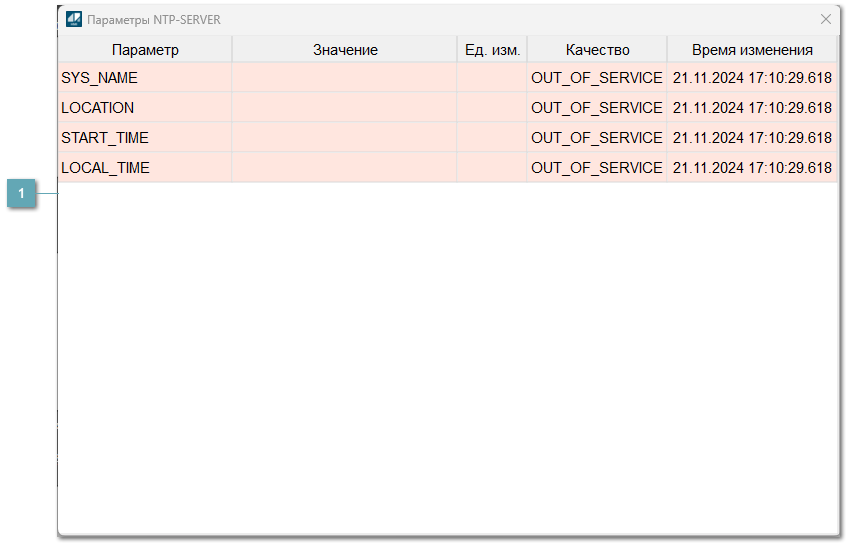Image resolution: width=852 pixels, height=546 pixels.
Task: Click the Время изменения column header
Action: point(752,50)
